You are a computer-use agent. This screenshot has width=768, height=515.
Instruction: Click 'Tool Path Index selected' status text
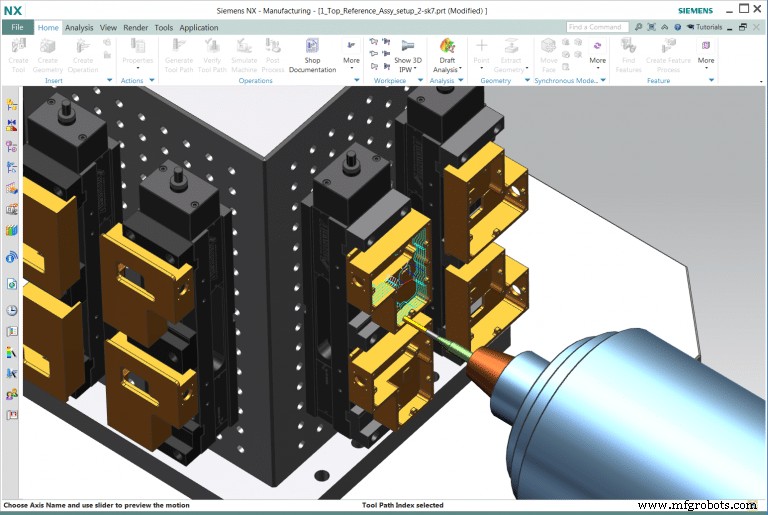tap(403, 505)
